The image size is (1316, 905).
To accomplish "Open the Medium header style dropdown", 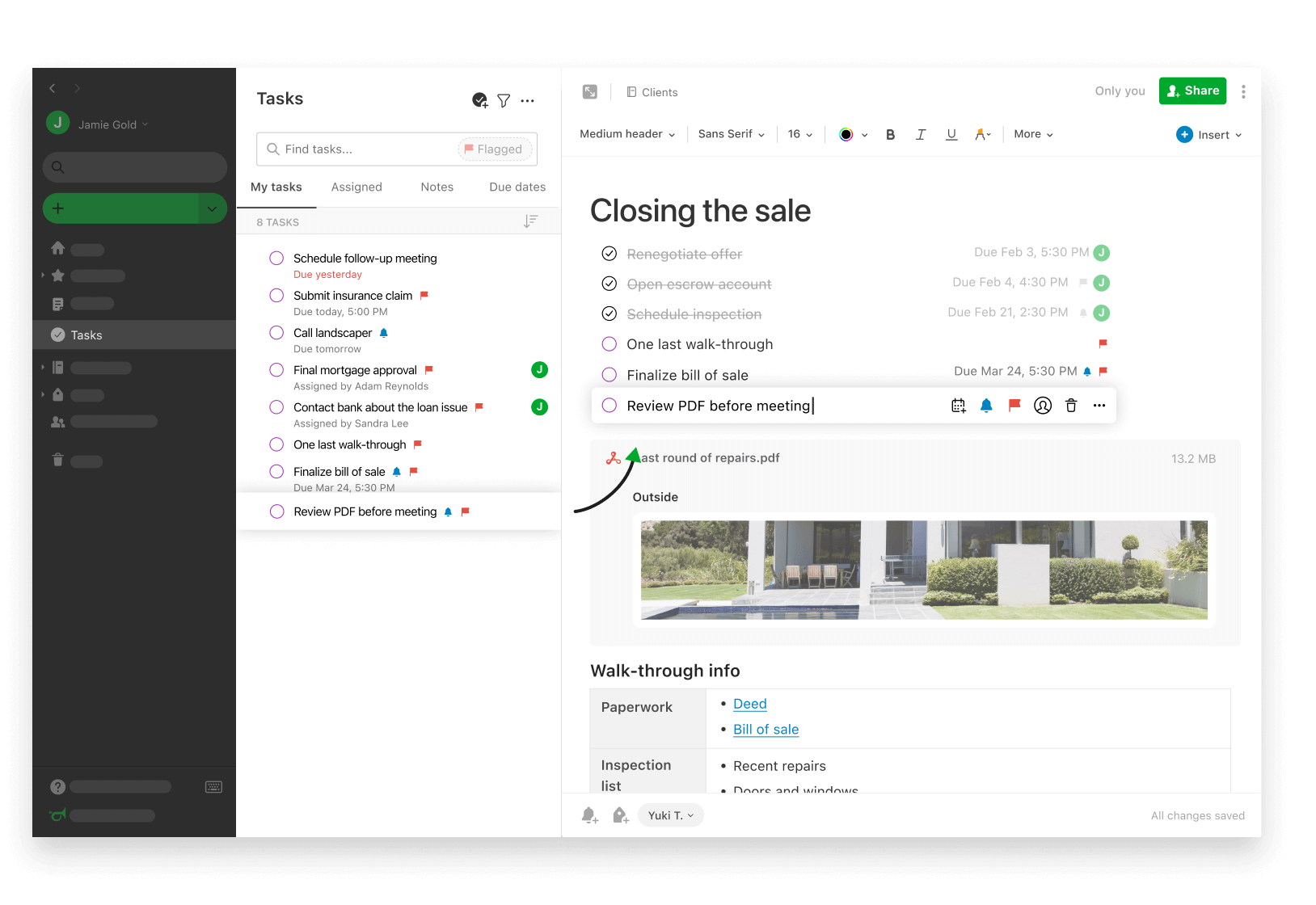I will tap(627, 134).
